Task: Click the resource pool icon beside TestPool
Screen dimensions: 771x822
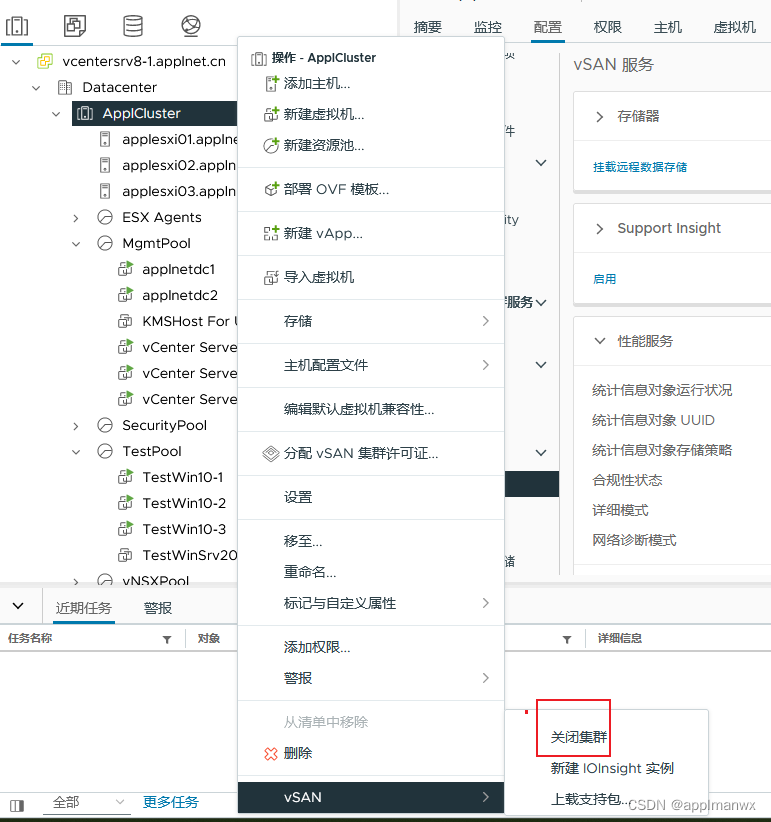Action: click(105, 451)
